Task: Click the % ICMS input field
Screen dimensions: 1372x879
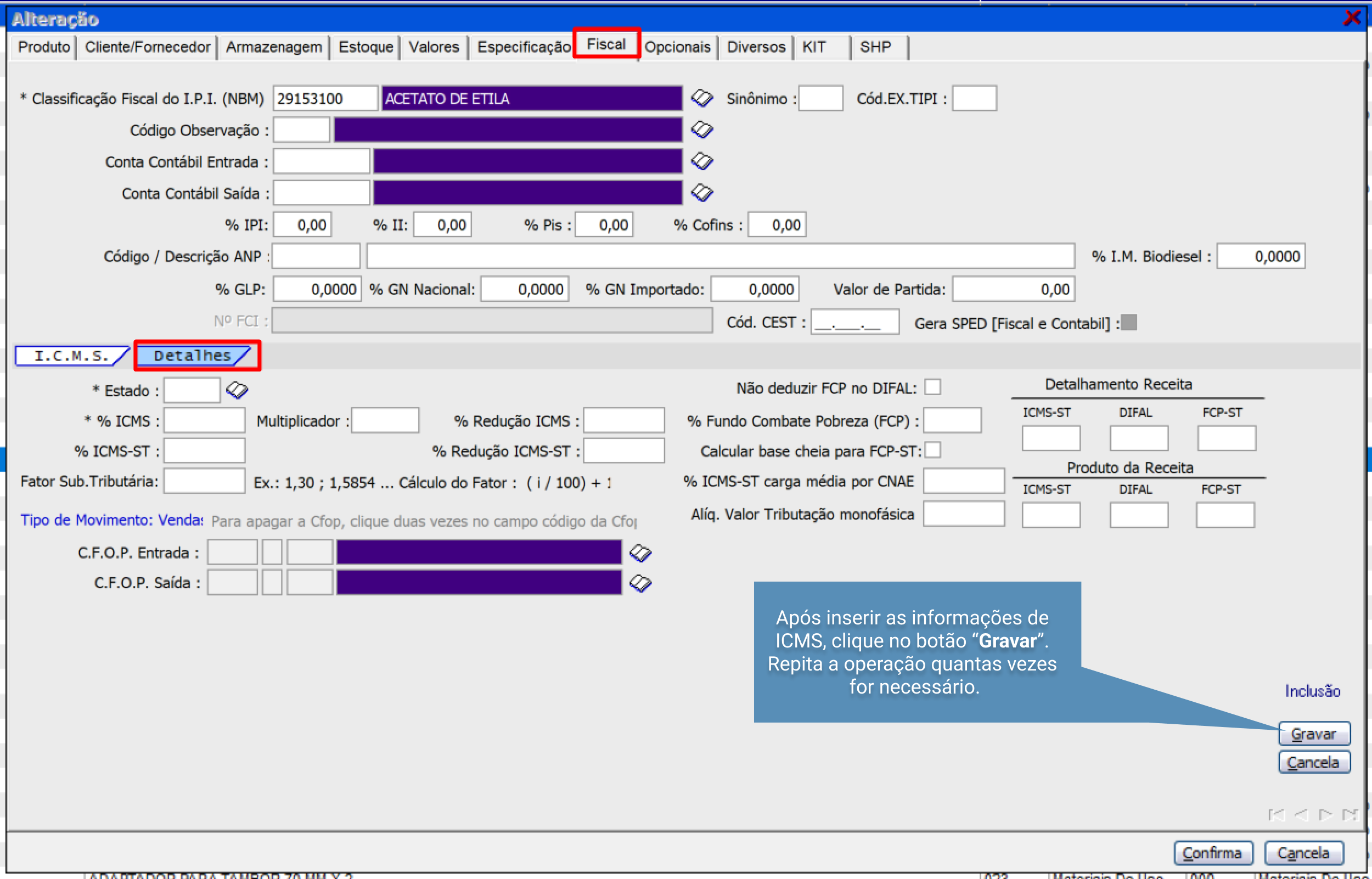Action: pos(204,421)
